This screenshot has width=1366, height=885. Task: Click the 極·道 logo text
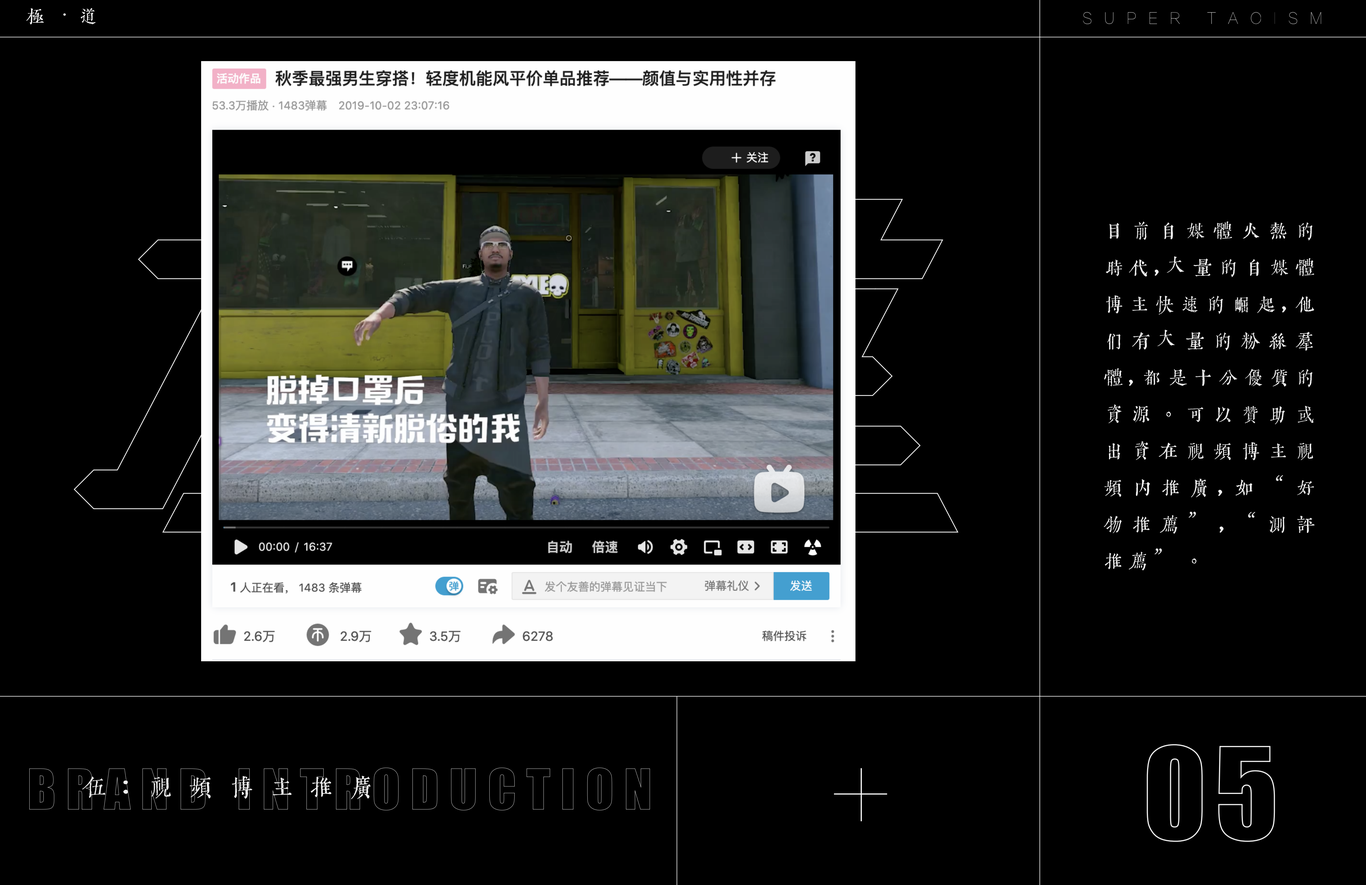click(x=61, y=16)
